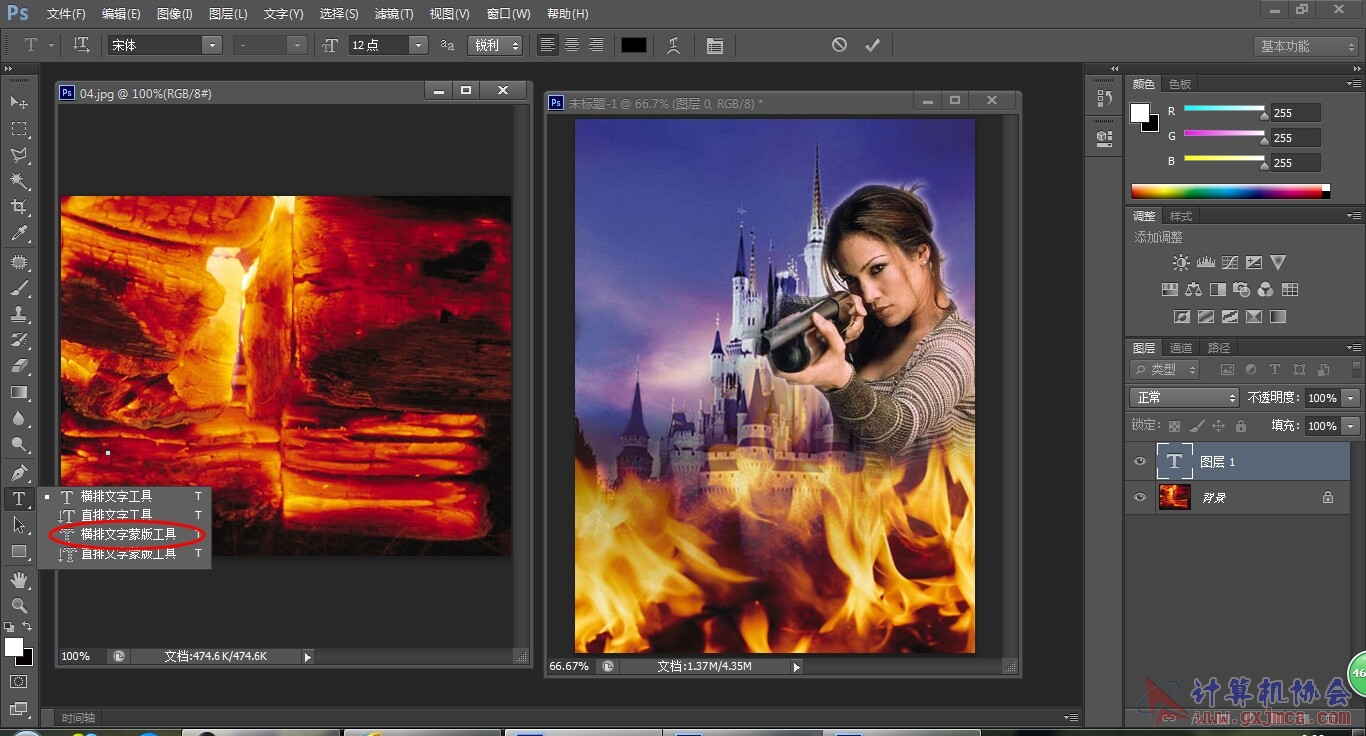Select the Zoom tool in toolbox
1366x736 pixels.
point(19,605)
